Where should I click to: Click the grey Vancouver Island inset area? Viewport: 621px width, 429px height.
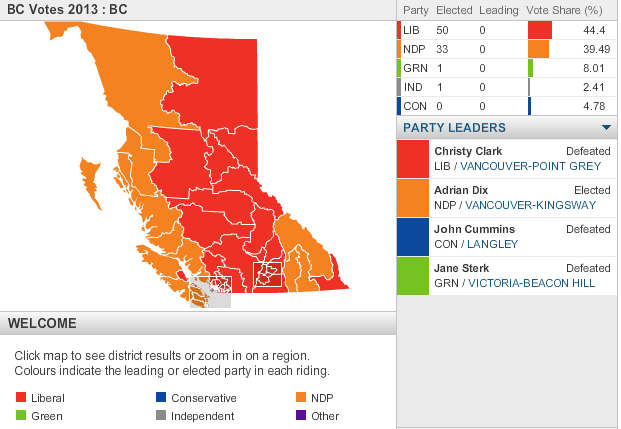click(213, 293)
